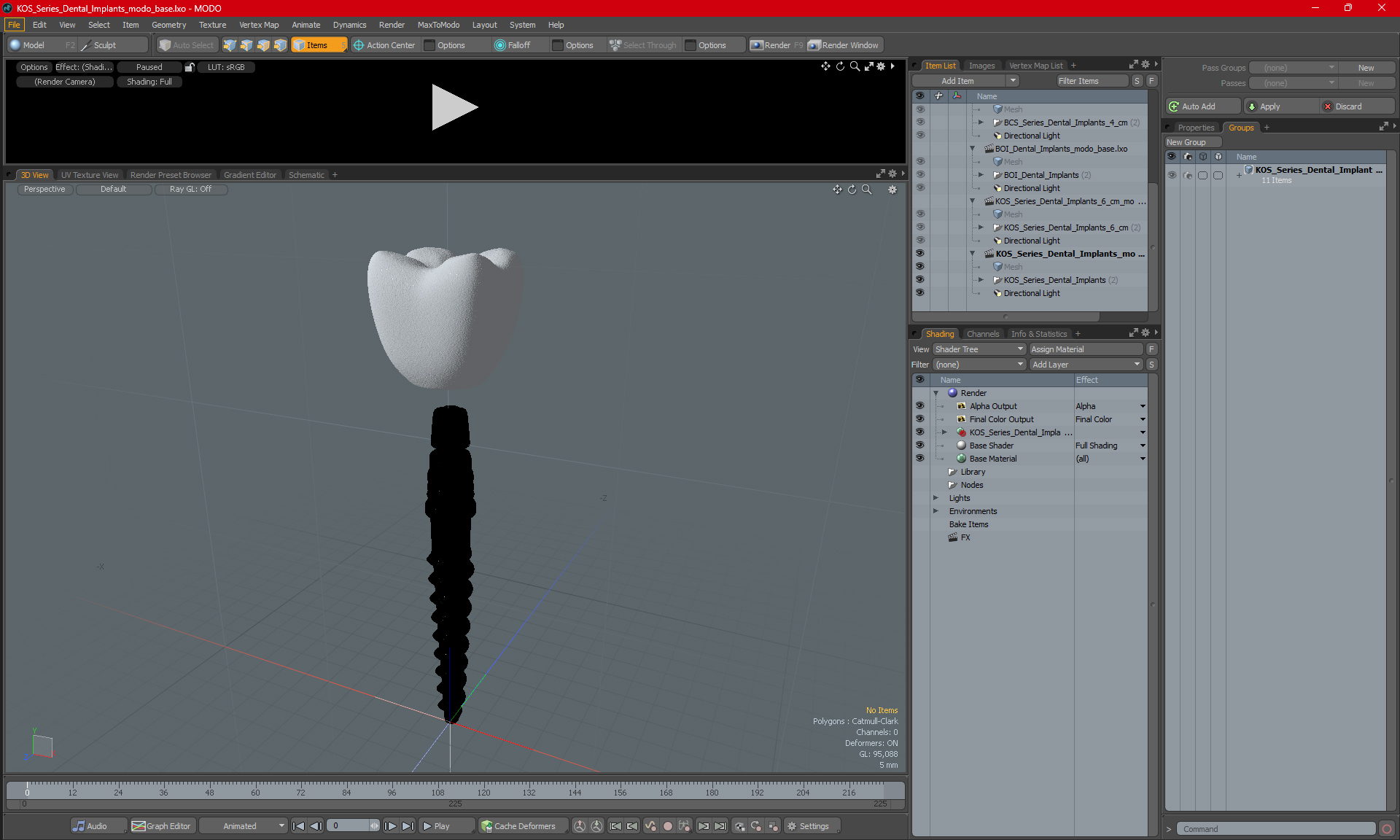Open the MaxToModo menu
The width and height of the screenshot is (1400, 840).
tap(438, 25)
